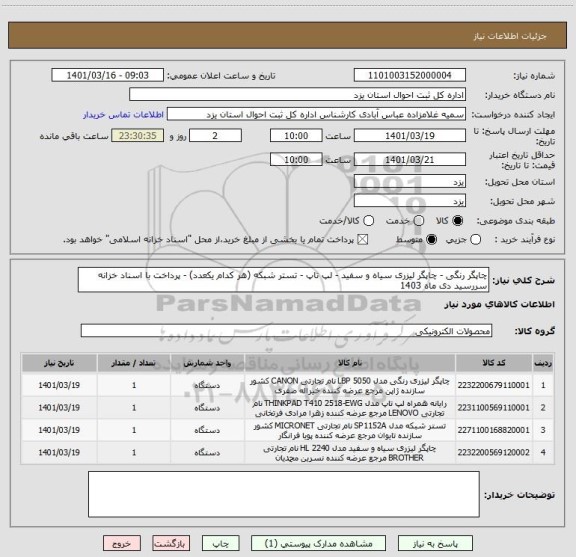
Task: Click the MICRONET SP1152A network tester name
Action: coord(350,430)
